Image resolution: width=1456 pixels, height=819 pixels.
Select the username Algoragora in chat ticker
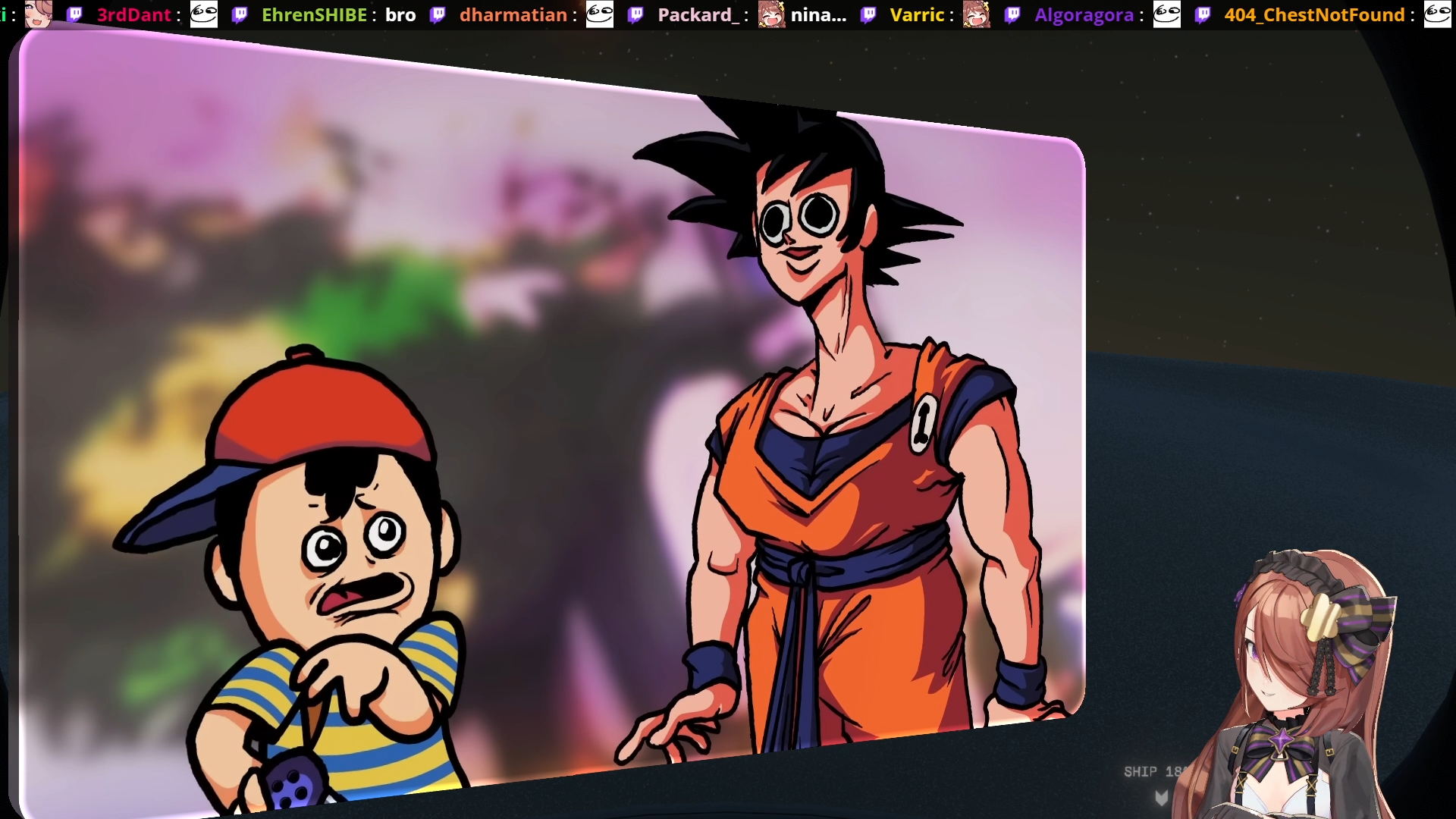click(1084, 16)
